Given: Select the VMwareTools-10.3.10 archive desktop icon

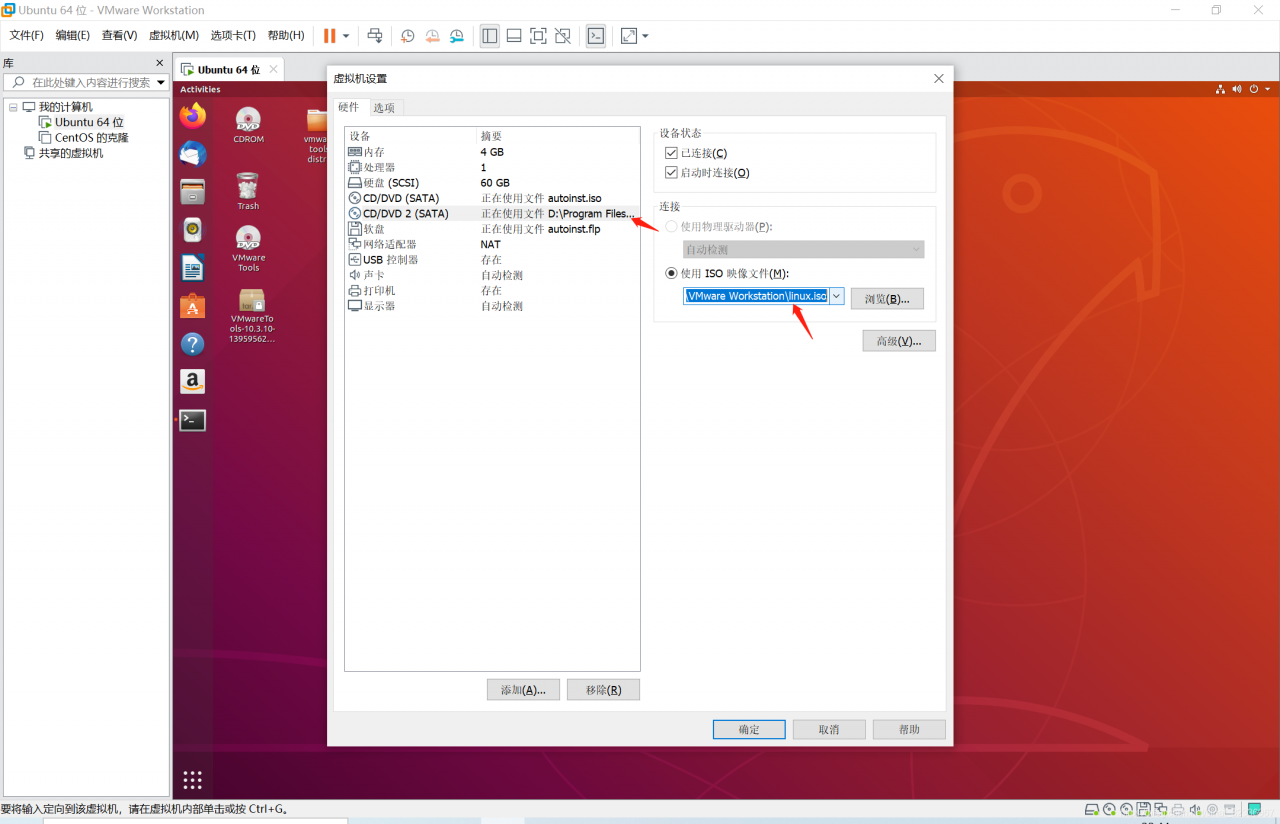Looking at the screenshot, I should pos(252,315).
